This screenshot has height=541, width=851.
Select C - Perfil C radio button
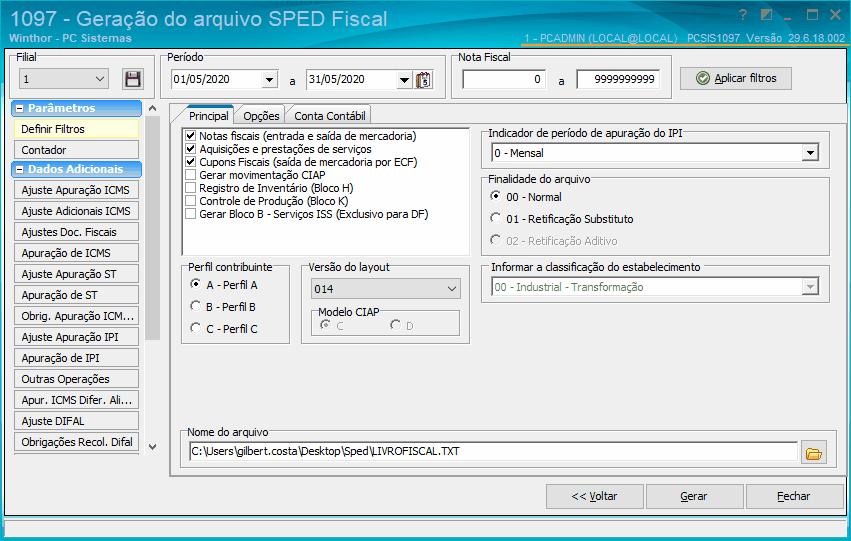(195, 328)
